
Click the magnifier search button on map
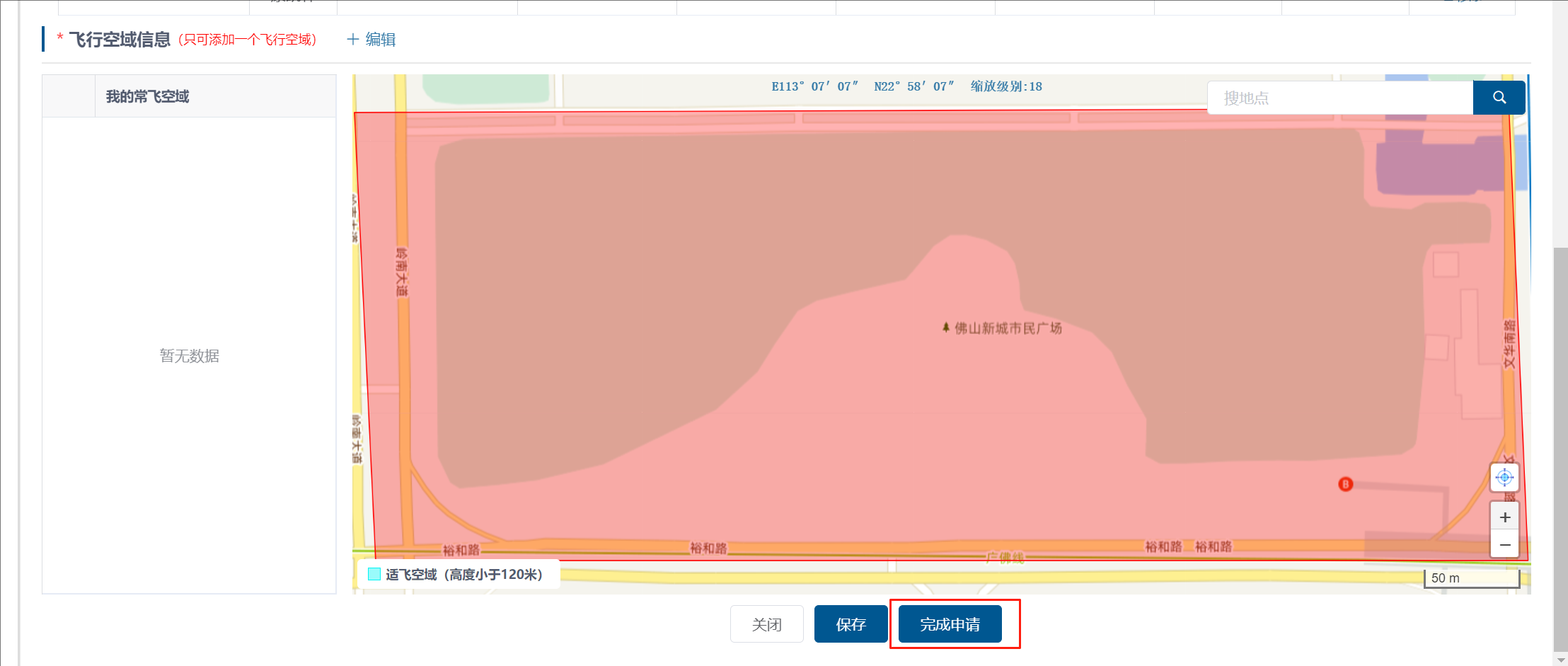(x=1499, y=98)
